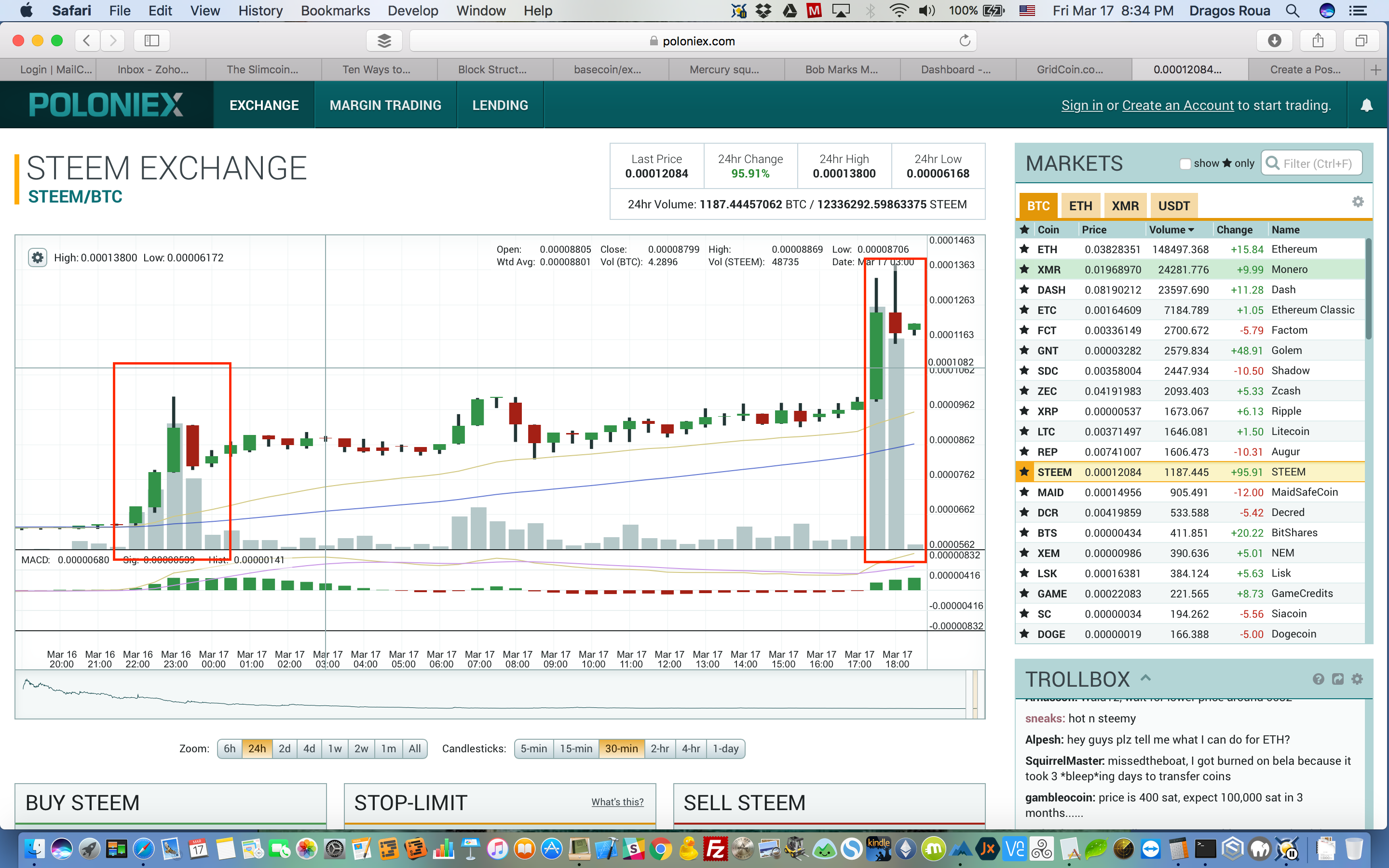1389x868 pixels.
Task: Toggle favorite star for XMR row
Action: pos(1024,269)
